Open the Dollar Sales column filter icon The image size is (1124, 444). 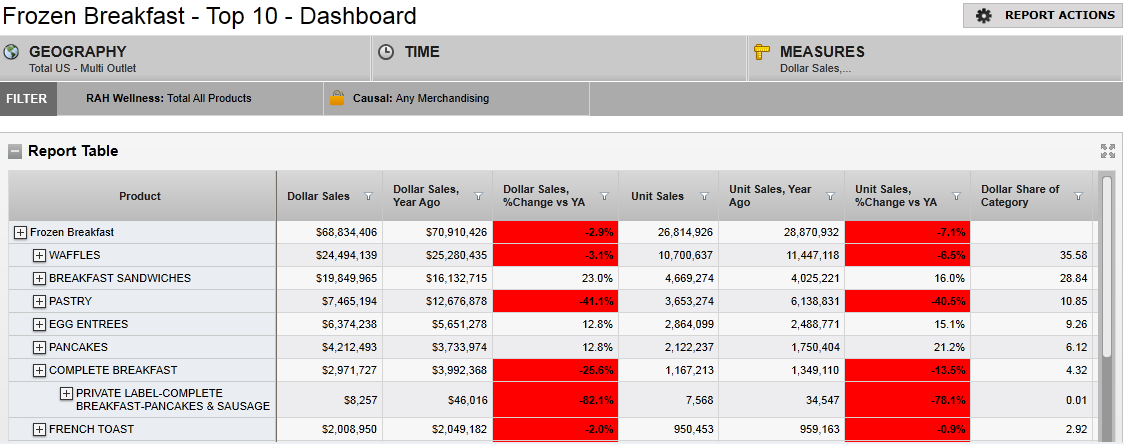368,196
